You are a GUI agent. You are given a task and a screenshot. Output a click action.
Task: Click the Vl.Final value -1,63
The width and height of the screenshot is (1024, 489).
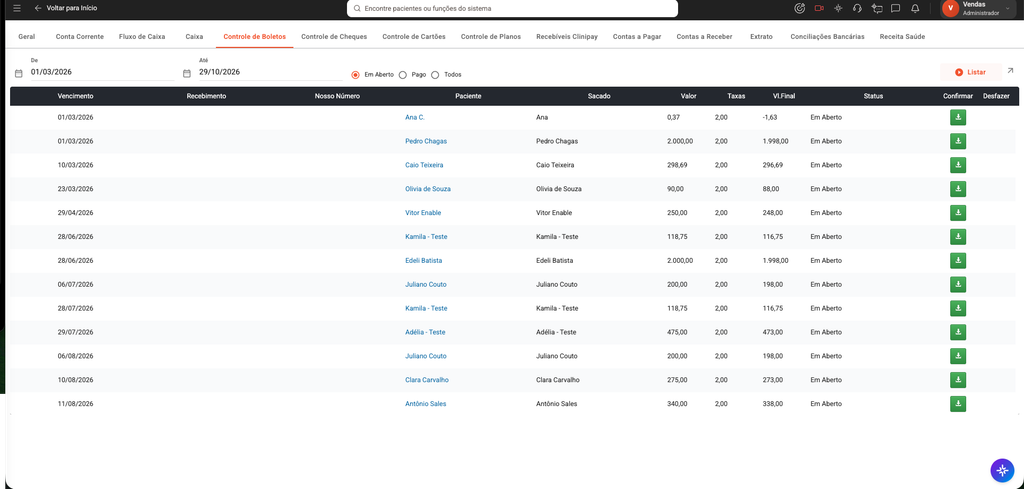[769, 118]
